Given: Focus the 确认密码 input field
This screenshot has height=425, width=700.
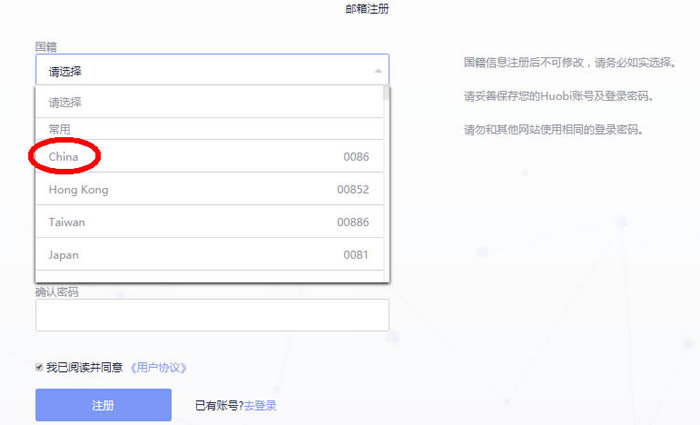Looking at the screenshot, I should [211, 315].
